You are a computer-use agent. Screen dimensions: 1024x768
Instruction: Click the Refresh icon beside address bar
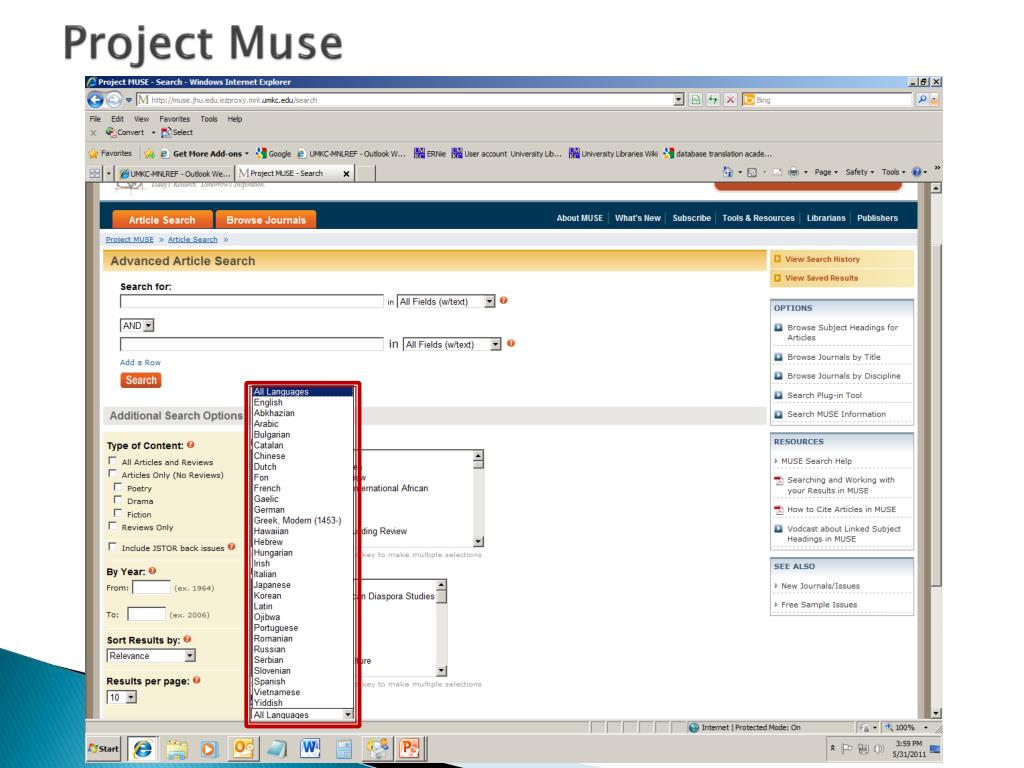[x=713, y=100]
